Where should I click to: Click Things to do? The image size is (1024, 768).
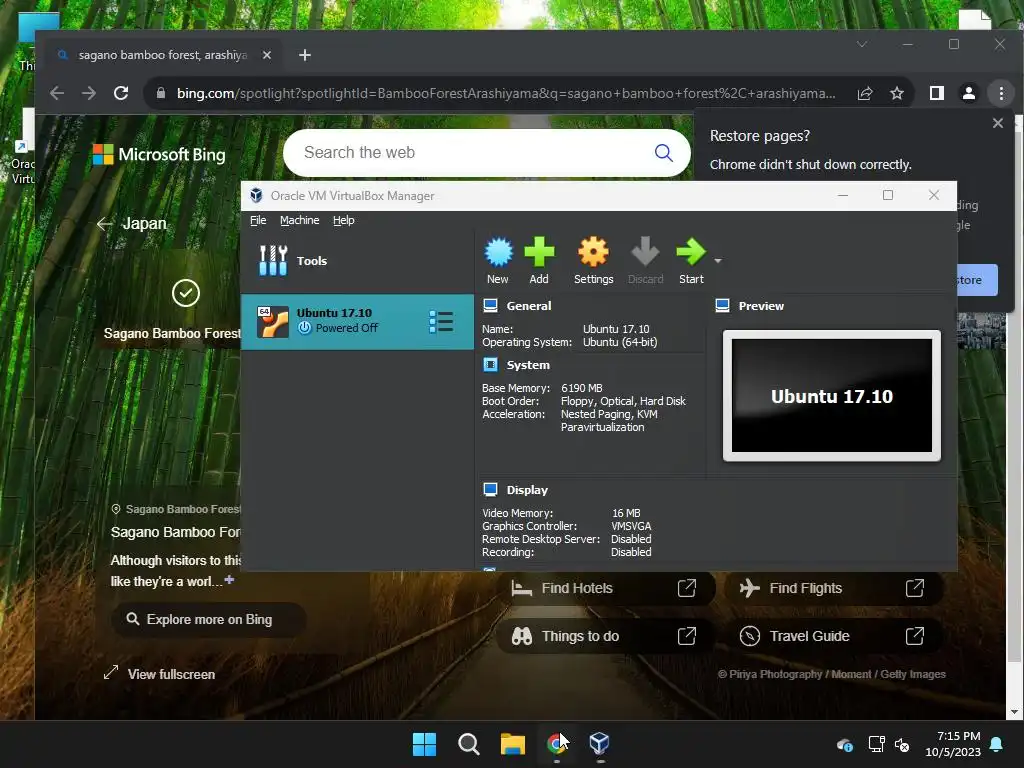coord(606,636)
